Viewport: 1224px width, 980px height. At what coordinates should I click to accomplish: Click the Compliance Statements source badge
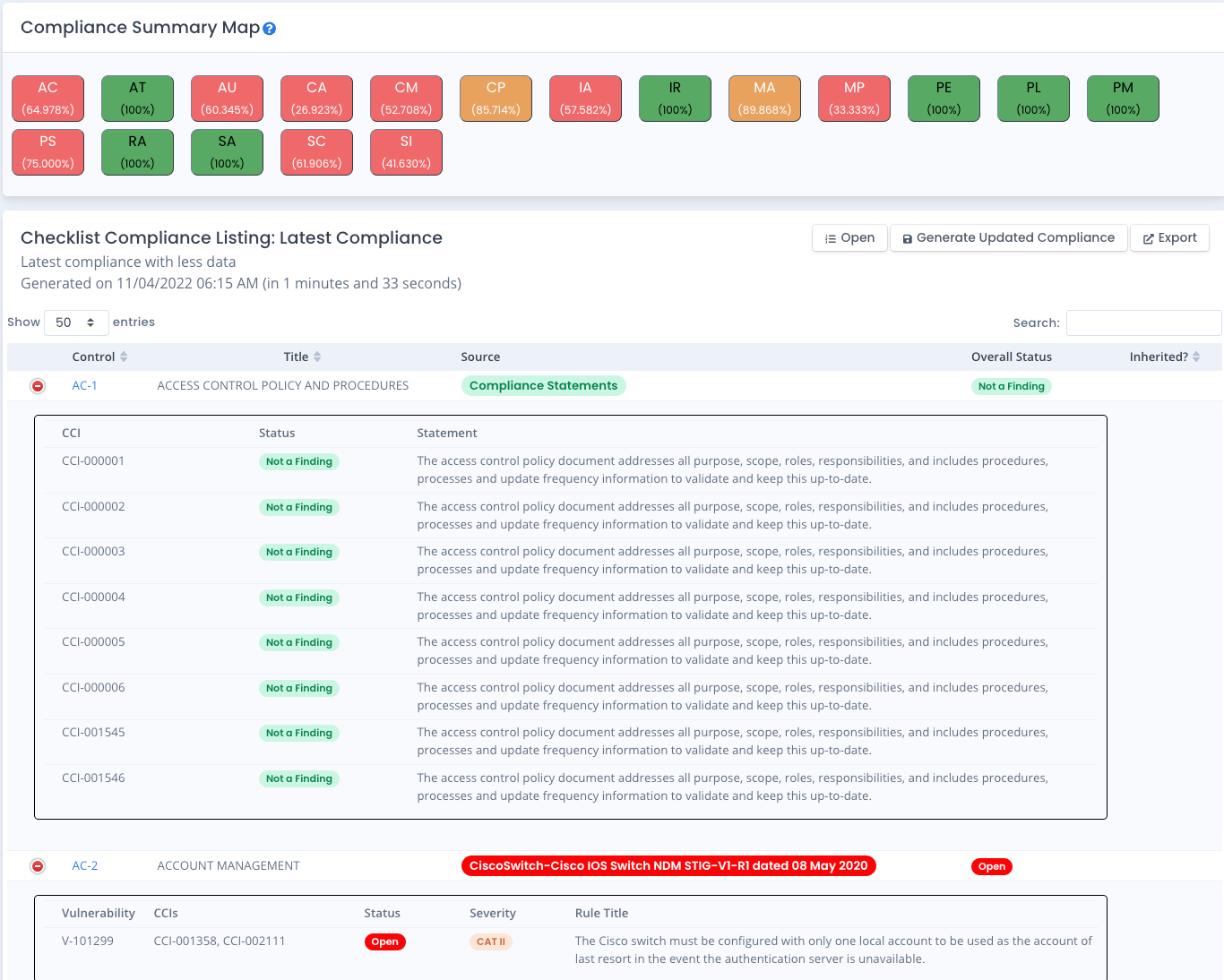(543, 386)
